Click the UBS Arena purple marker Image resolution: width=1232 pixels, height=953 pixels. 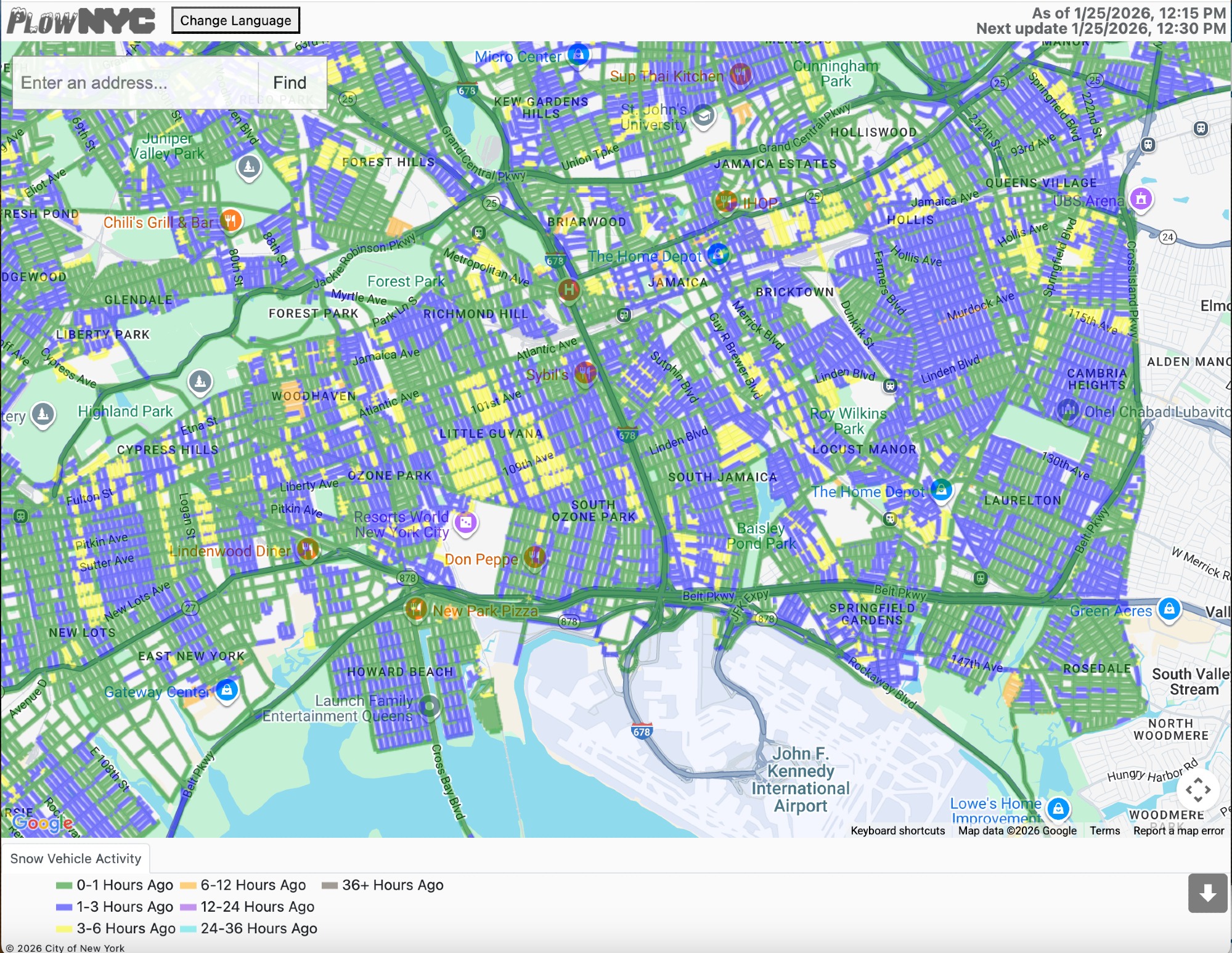1141,199
